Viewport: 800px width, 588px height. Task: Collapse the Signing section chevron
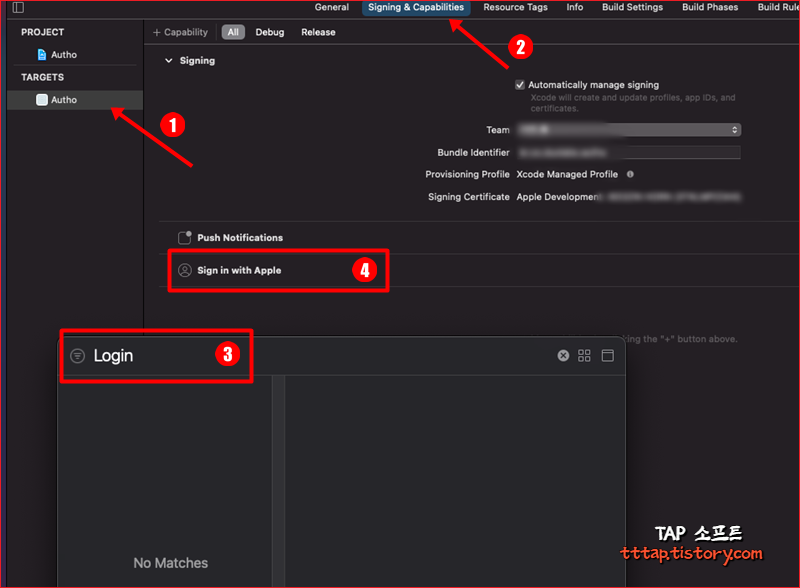(168, 61)
